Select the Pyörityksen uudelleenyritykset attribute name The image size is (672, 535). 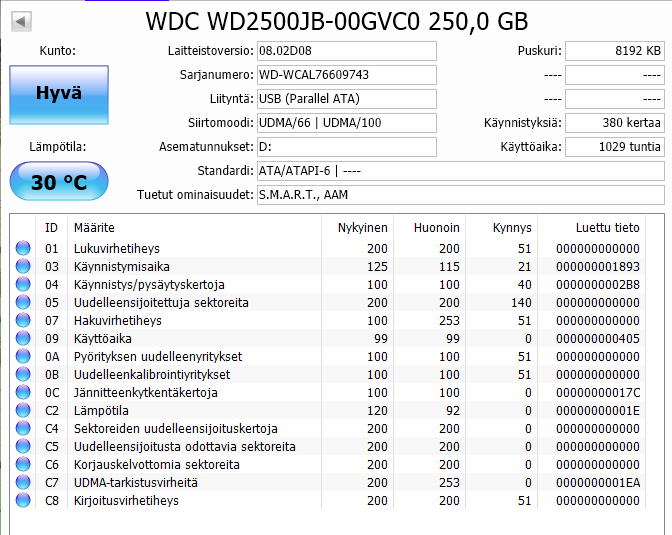(158, 357)
